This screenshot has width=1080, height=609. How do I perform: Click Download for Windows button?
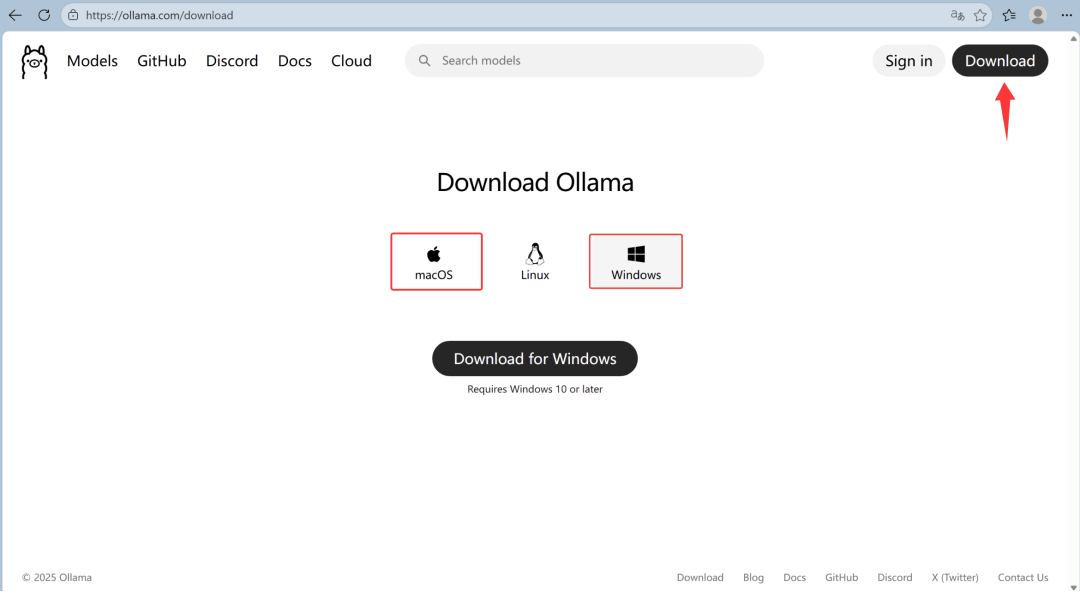[x=534, y=358]
